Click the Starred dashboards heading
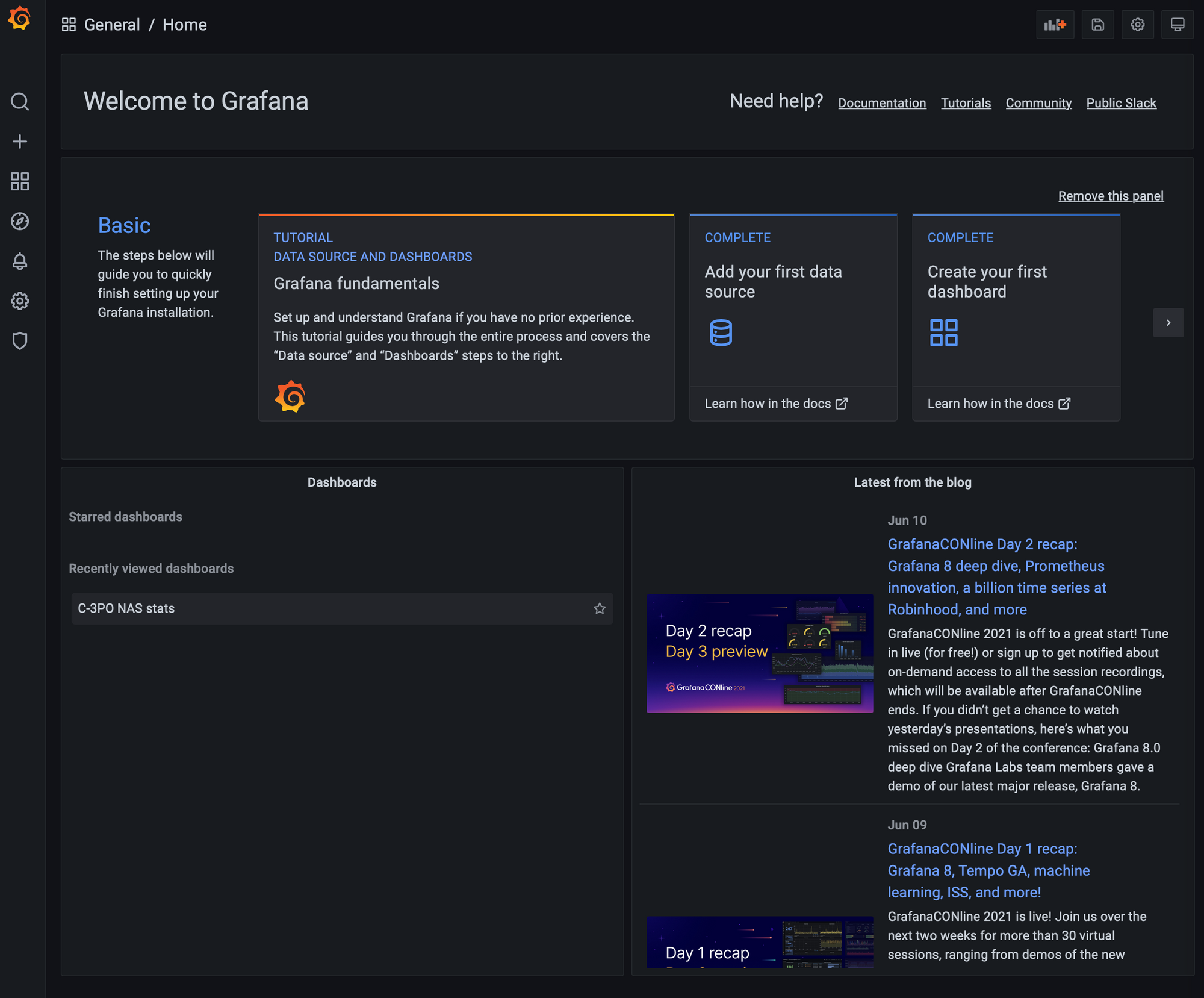This screenshot has height=998, width=1204. [125, 517]
